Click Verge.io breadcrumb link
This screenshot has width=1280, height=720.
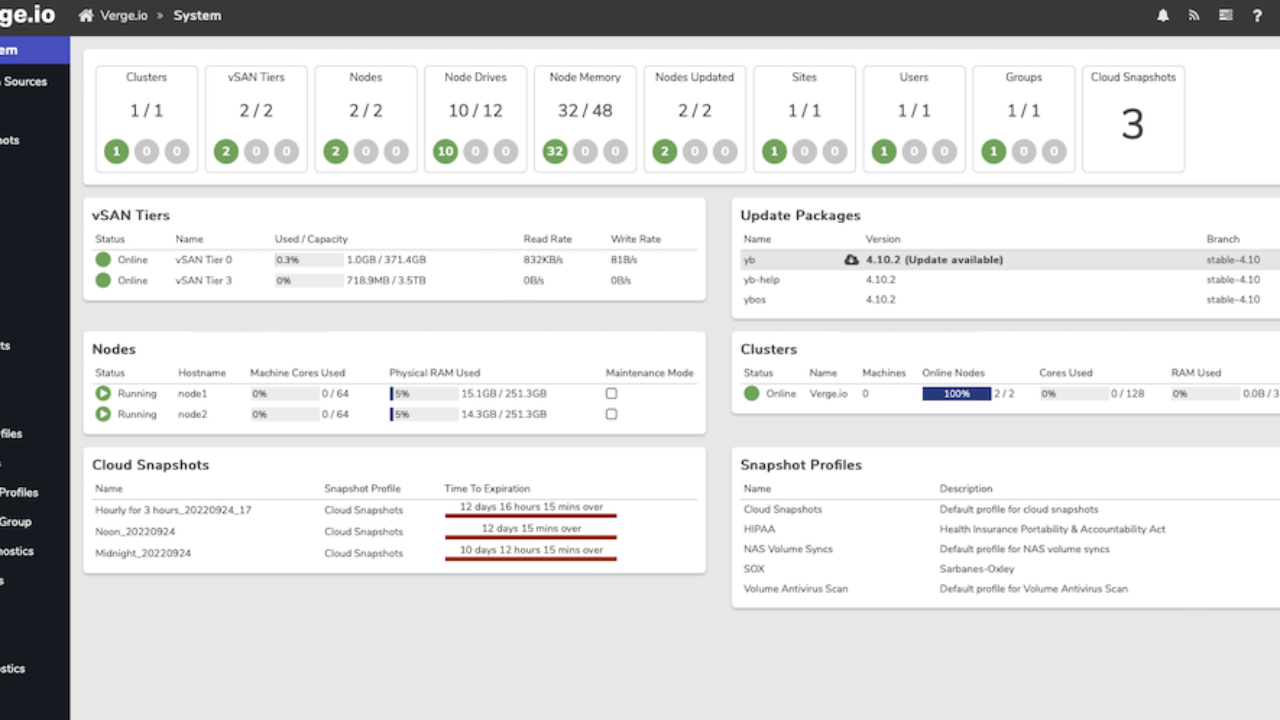(122, 15)
